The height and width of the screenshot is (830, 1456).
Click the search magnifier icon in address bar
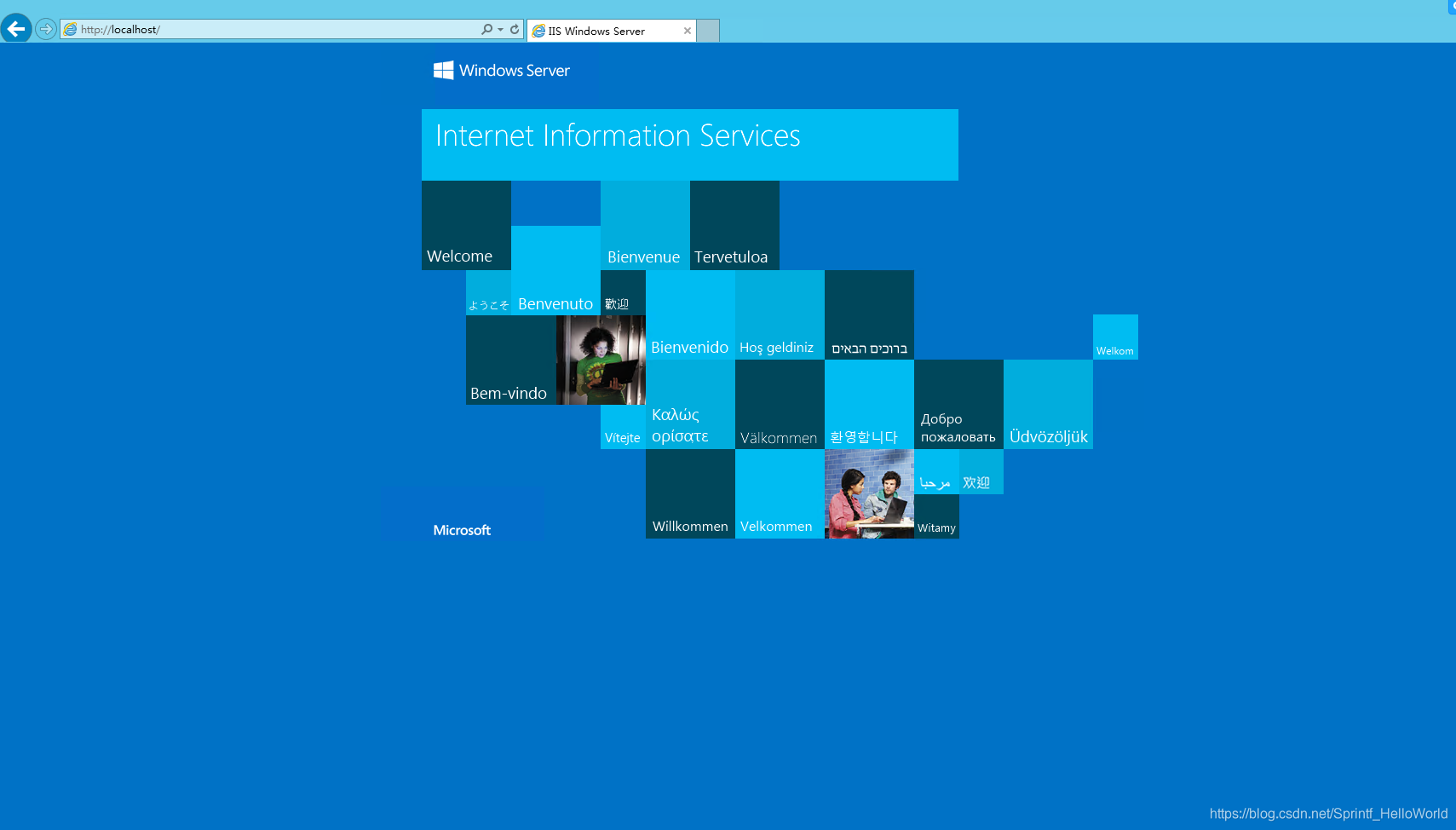coord(486,29)
